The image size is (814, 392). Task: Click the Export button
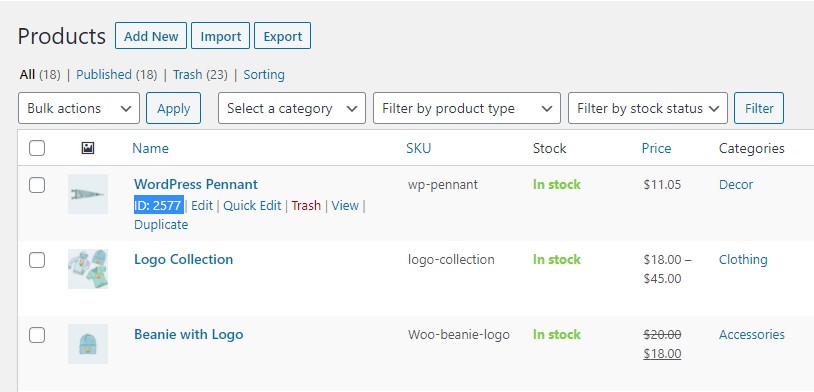point(282,36)
